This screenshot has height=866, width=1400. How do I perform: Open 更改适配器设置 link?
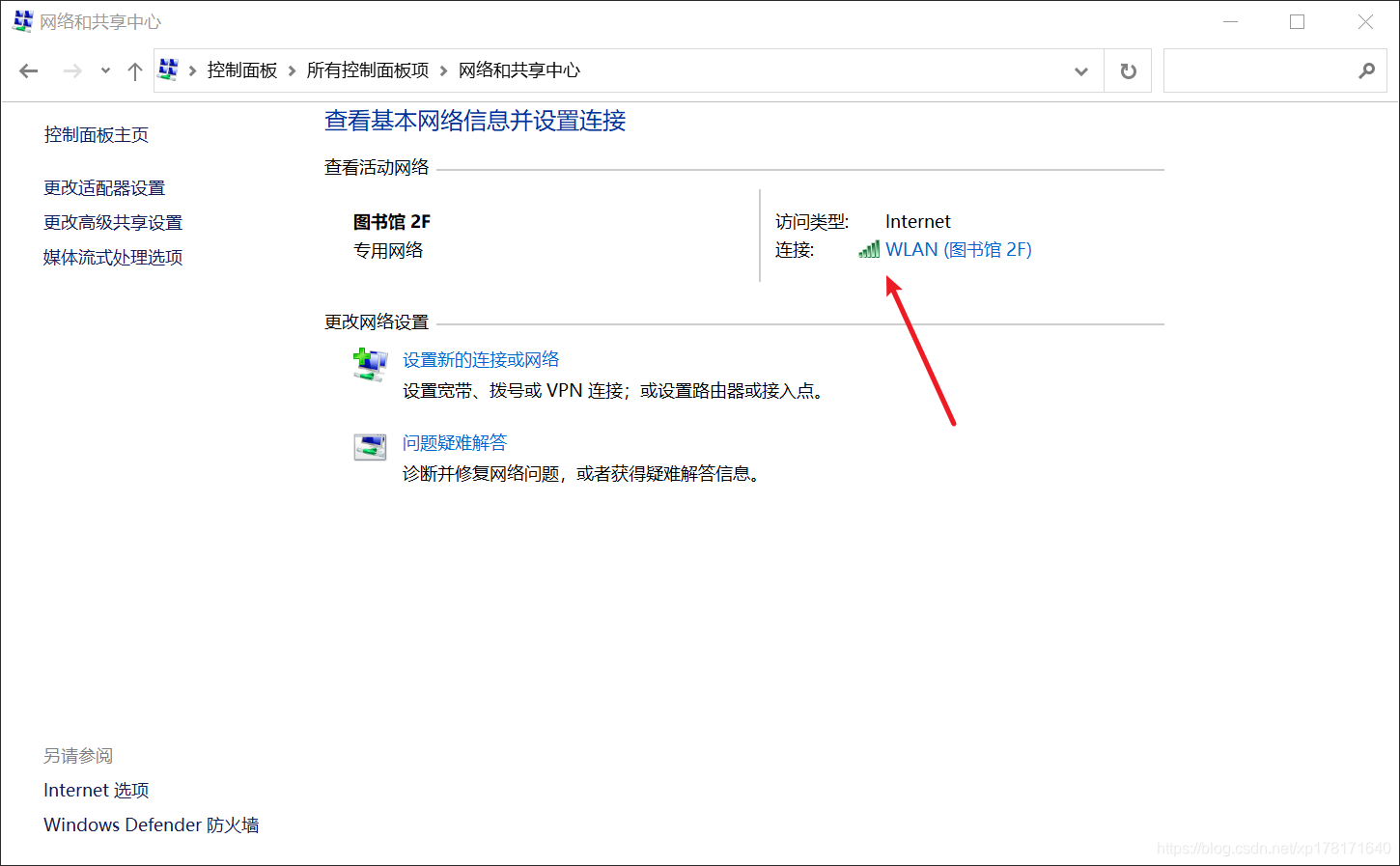coord(104,187)
